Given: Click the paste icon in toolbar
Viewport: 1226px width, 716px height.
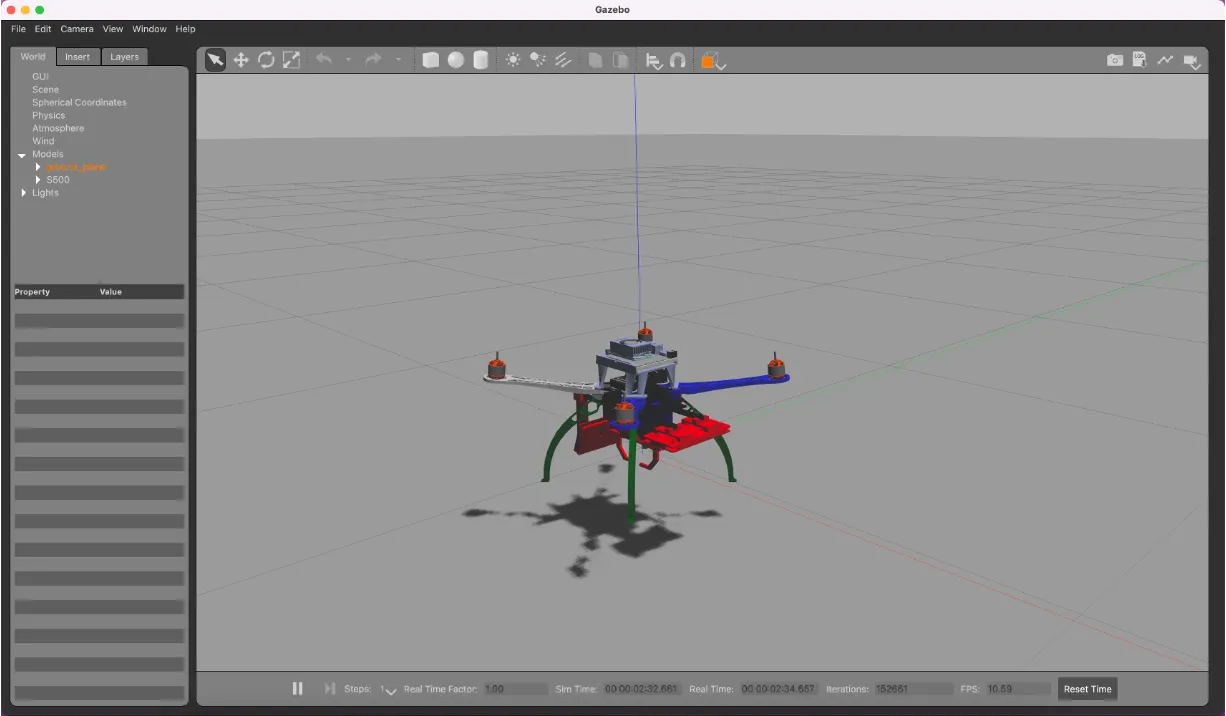Looking at the screenshot, I should 621,60.
